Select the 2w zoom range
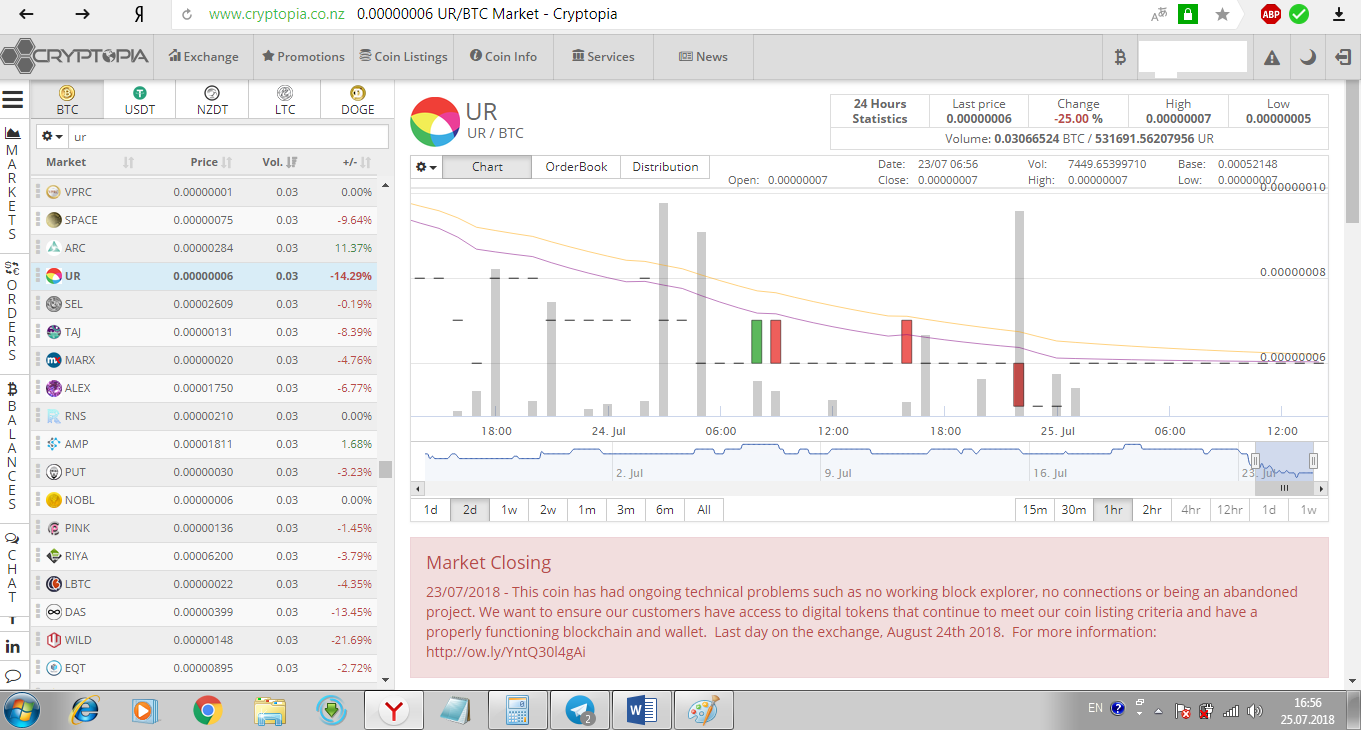 [548, 510]
